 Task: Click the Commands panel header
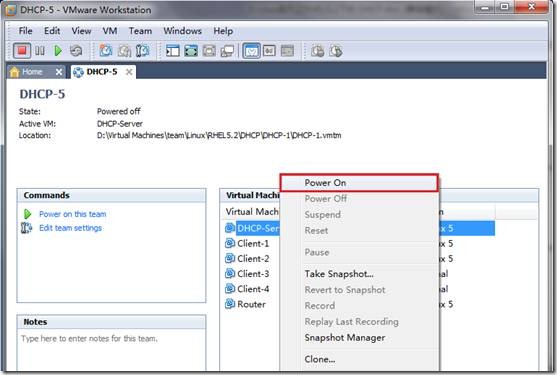(111, 196)
